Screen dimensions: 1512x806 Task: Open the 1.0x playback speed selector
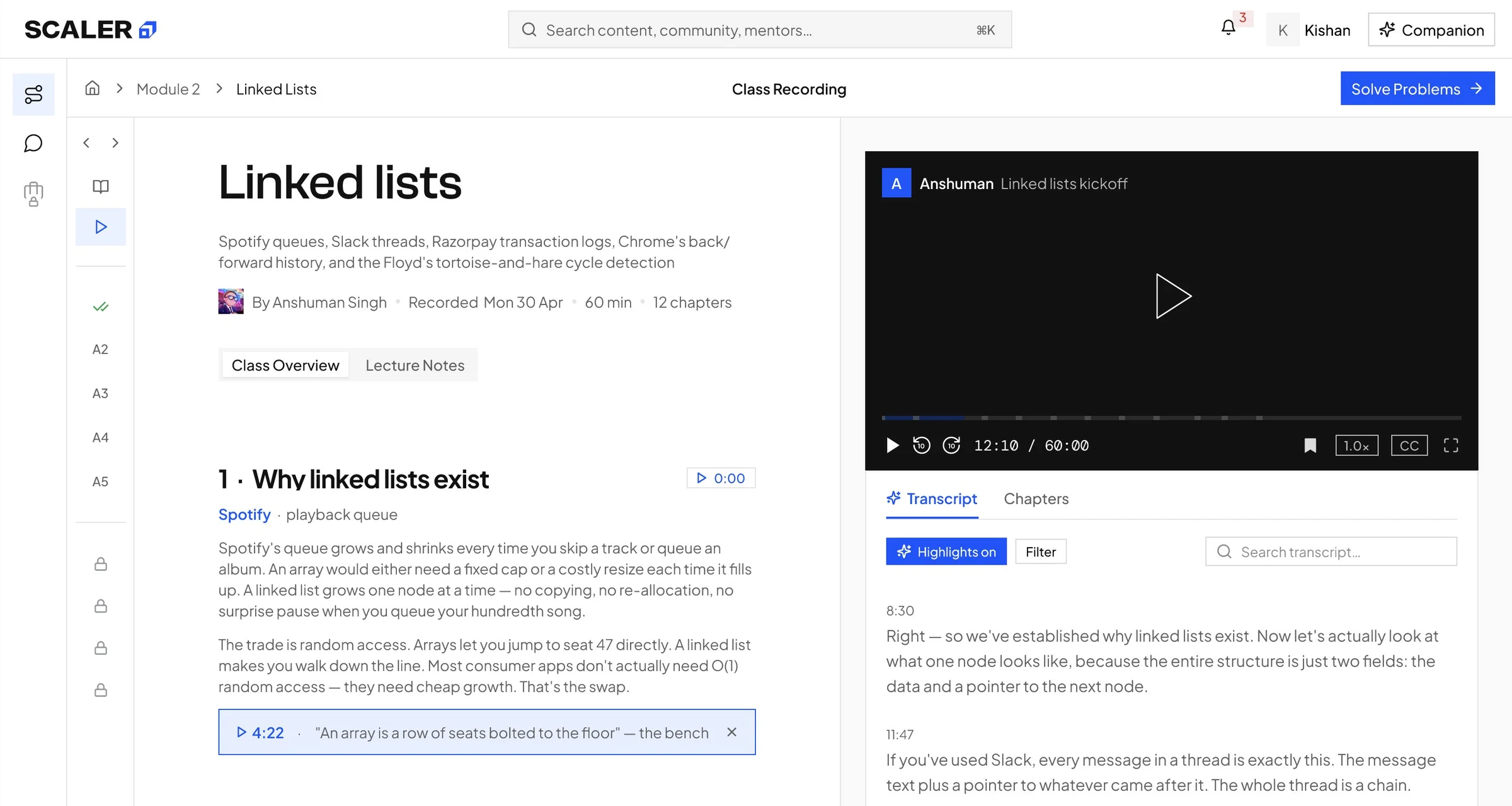click(1356, 446)
